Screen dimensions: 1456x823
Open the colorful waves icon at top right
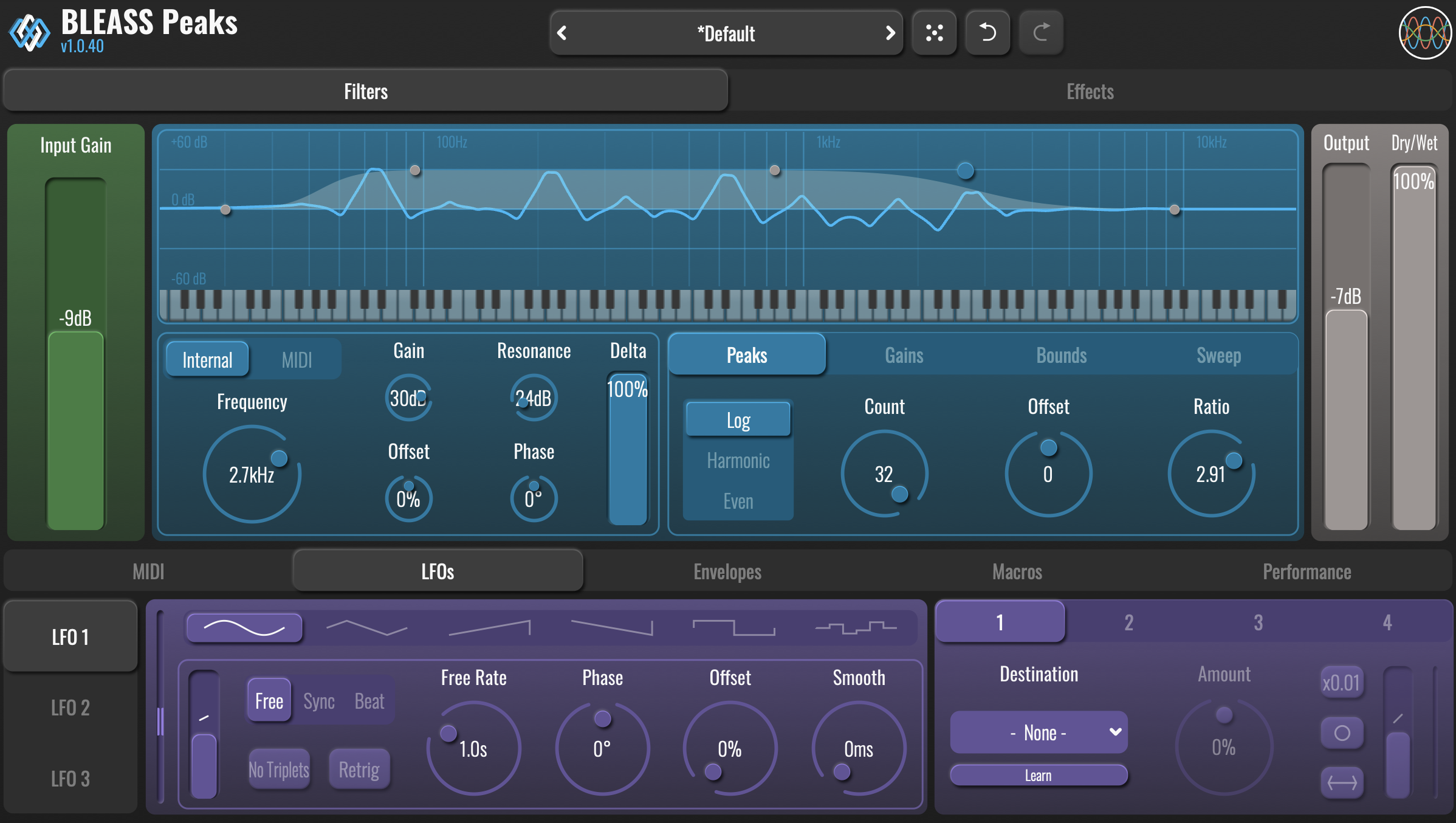pos(1425,33)
